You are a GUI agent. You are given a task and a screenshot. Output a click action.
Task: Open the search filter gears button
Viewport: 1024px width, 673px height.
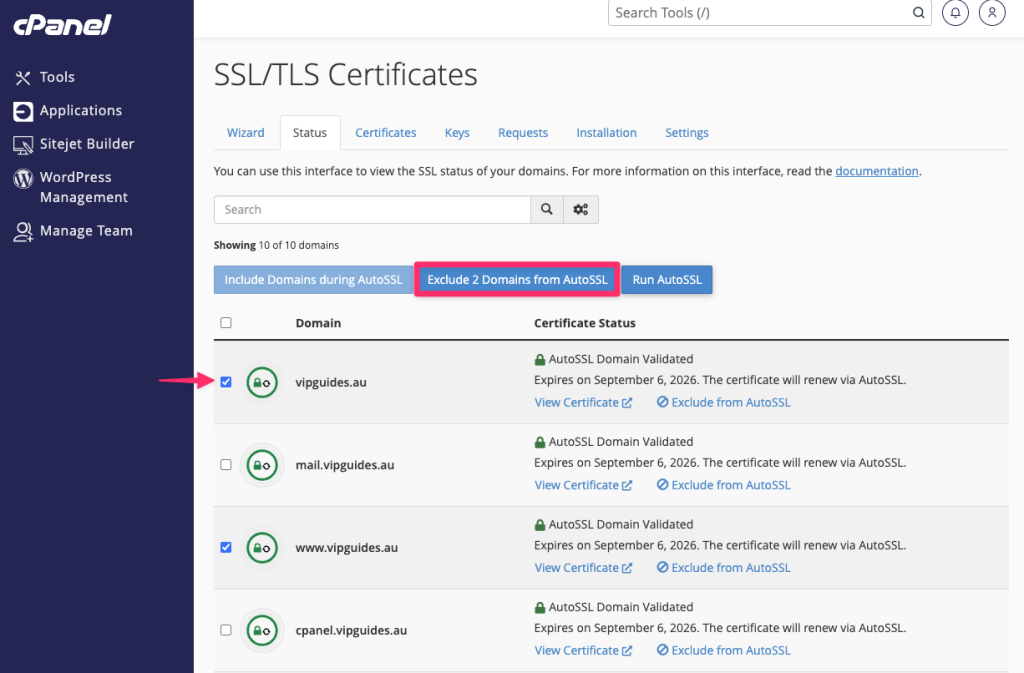581,210
